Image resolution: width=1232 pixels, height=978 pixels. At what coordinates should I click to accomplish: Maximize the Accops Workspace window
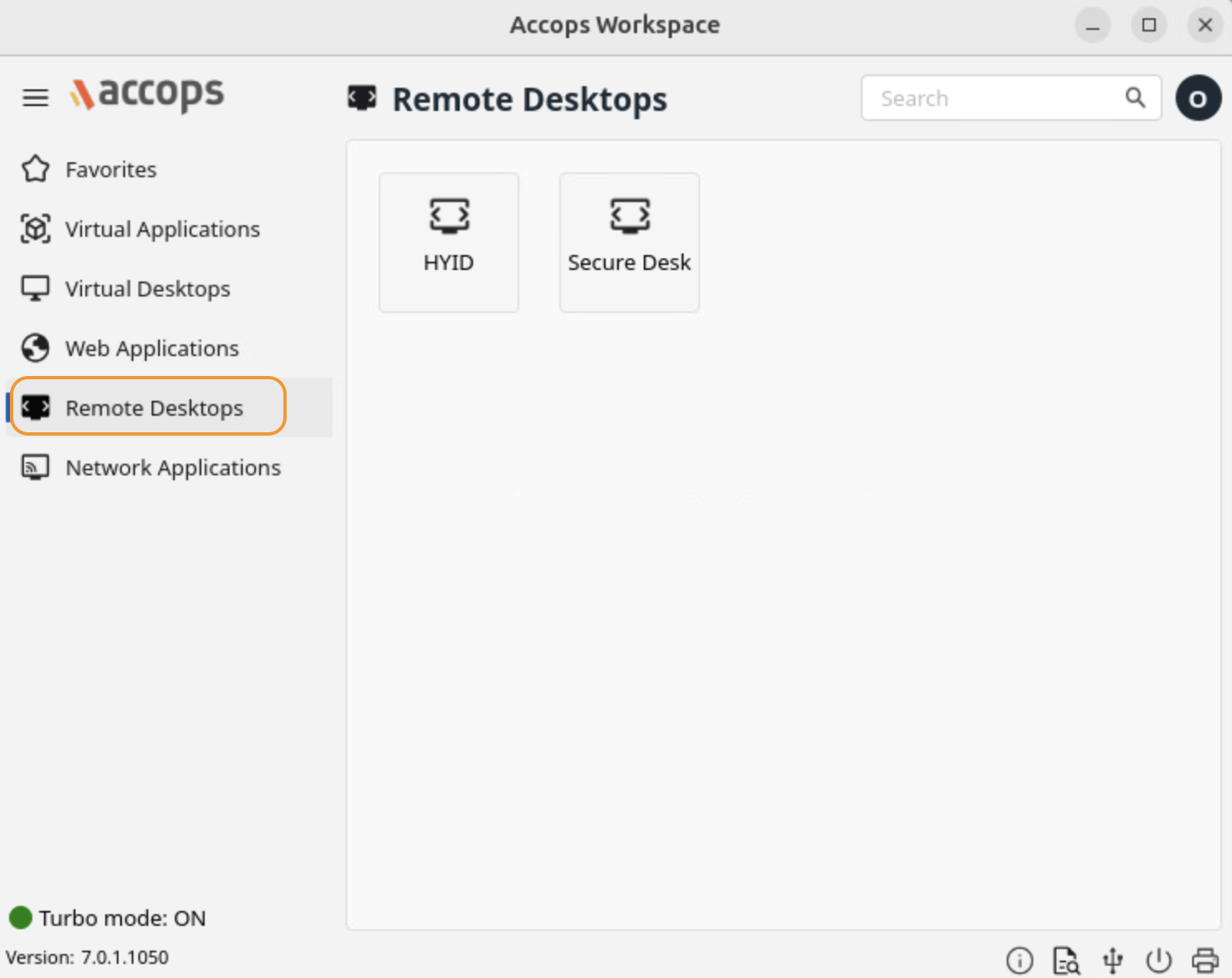coord(1149,25)
